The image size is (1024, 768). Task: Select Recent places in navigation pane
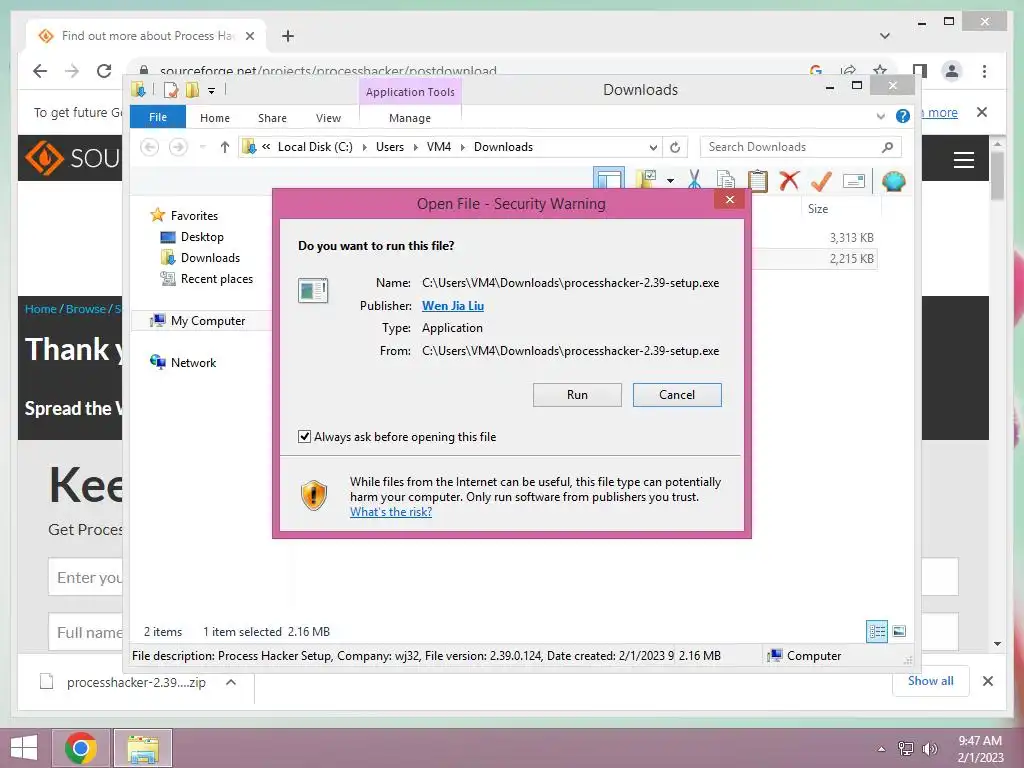click(x=216, y=279)
